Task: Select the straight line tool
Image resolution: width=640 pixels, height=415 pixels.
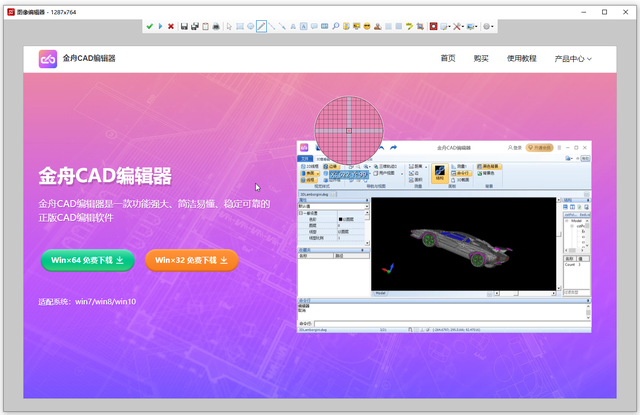Action: (x=272, y=27)
